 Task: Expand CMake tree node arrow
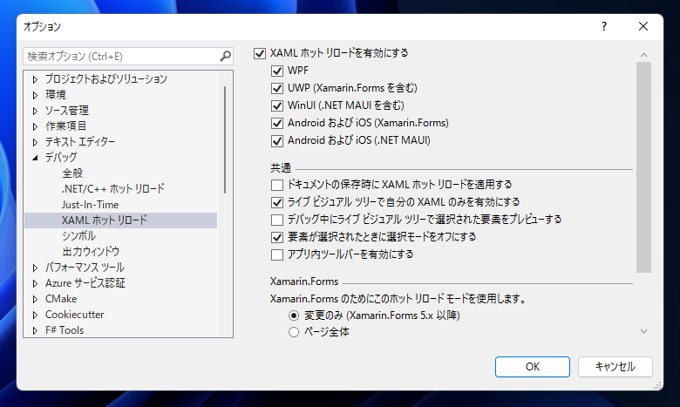35,299
